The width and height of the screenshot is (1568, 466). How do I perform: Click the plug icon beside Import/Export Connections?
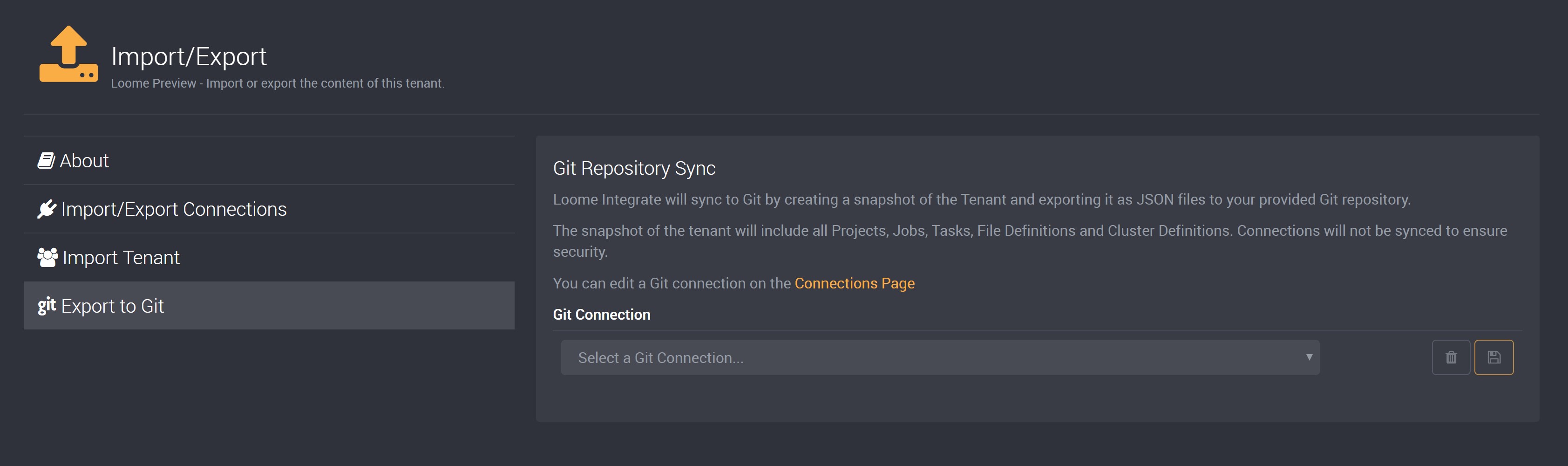coord(47,209)
